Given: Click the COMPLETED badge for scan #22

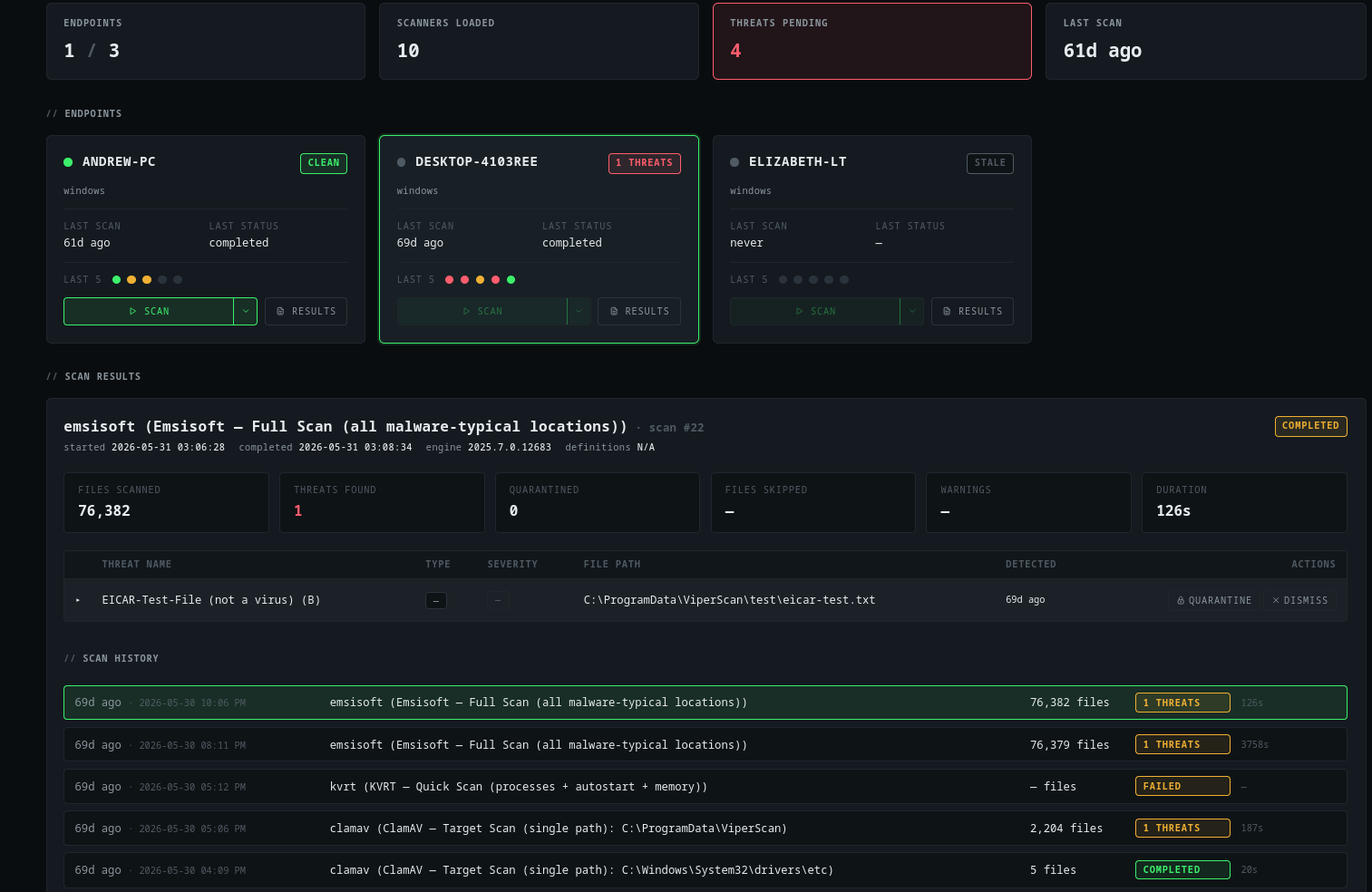Looking at the screenshot, I should point(1310,426).
